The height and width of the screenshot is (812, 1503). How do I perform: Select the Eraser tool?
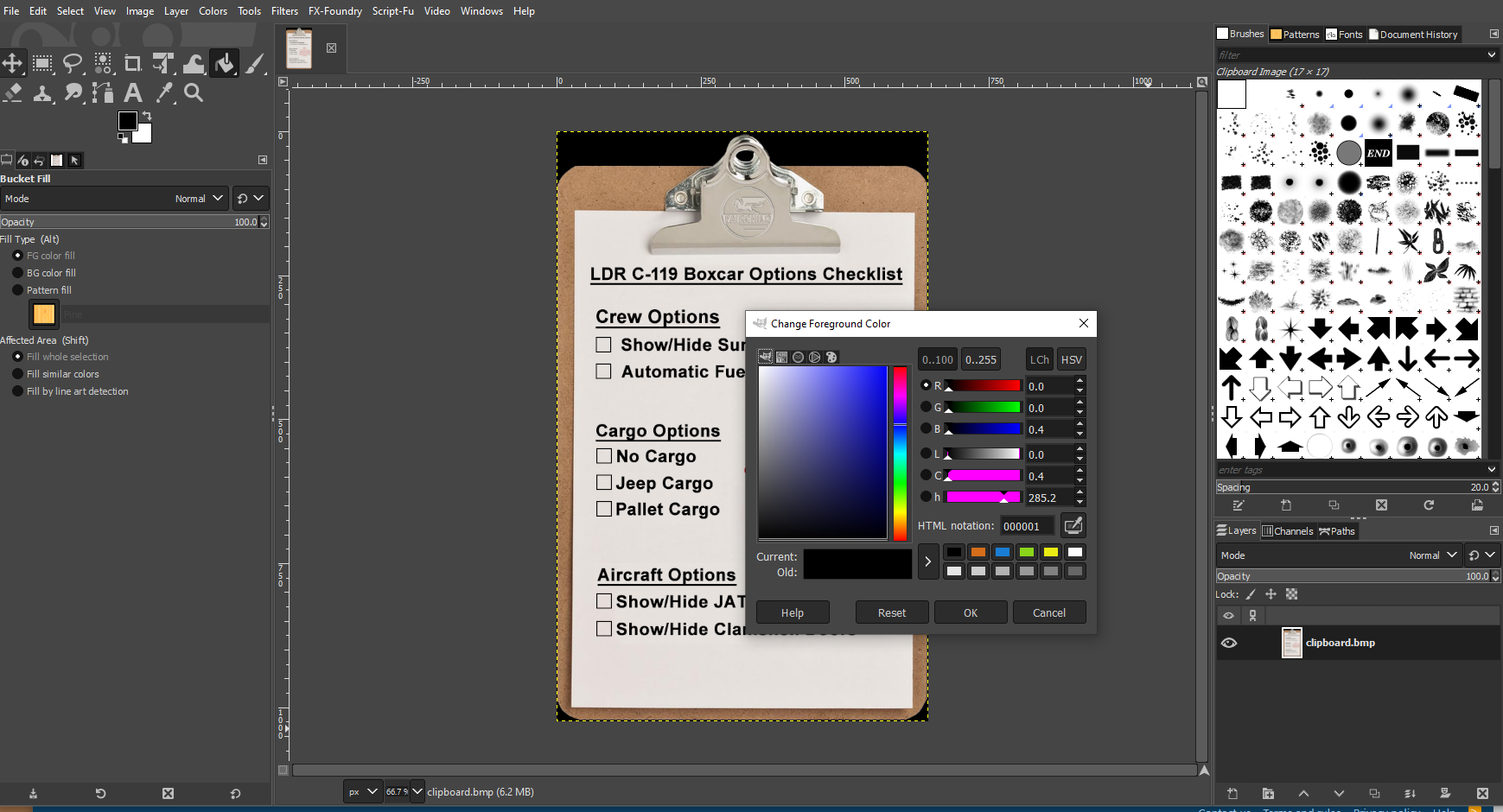[13, 92]
